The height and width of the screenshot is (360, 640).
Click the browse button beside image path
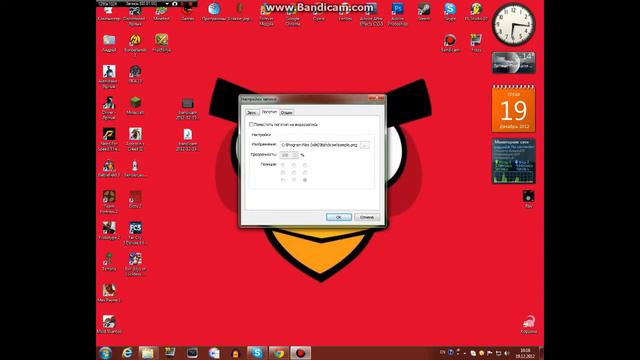click(365, 145)
